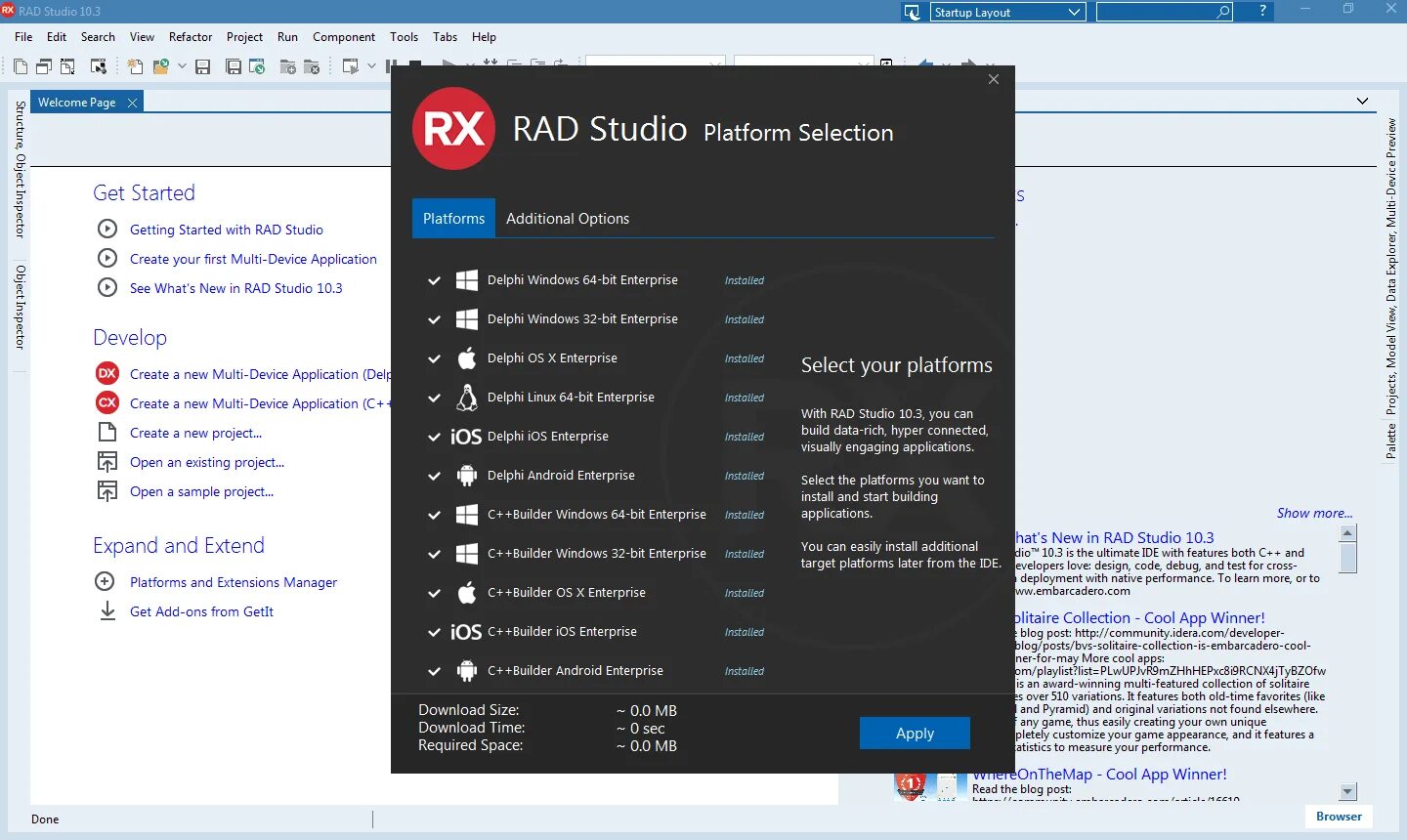Image resolution: width=1407 pixels, height=840 pixels.
Task: Click the help question mark icon
Action: (1262, 11)
